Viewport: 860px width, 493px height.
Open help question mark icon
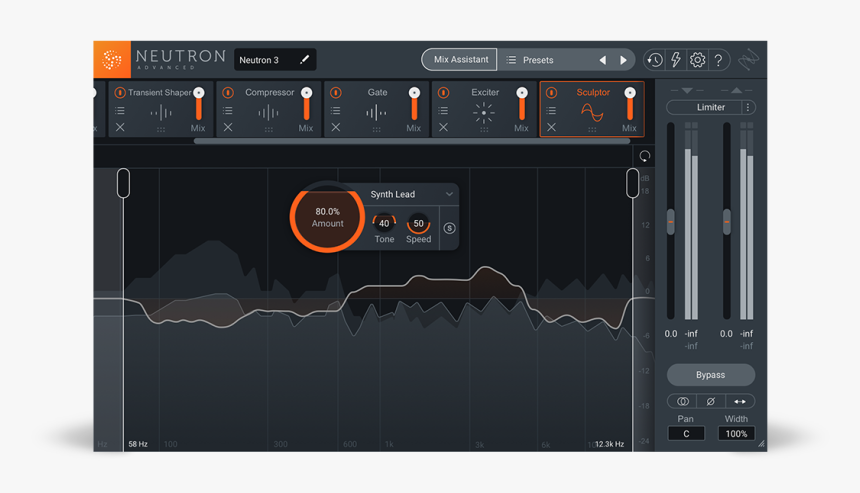[718, 60]
